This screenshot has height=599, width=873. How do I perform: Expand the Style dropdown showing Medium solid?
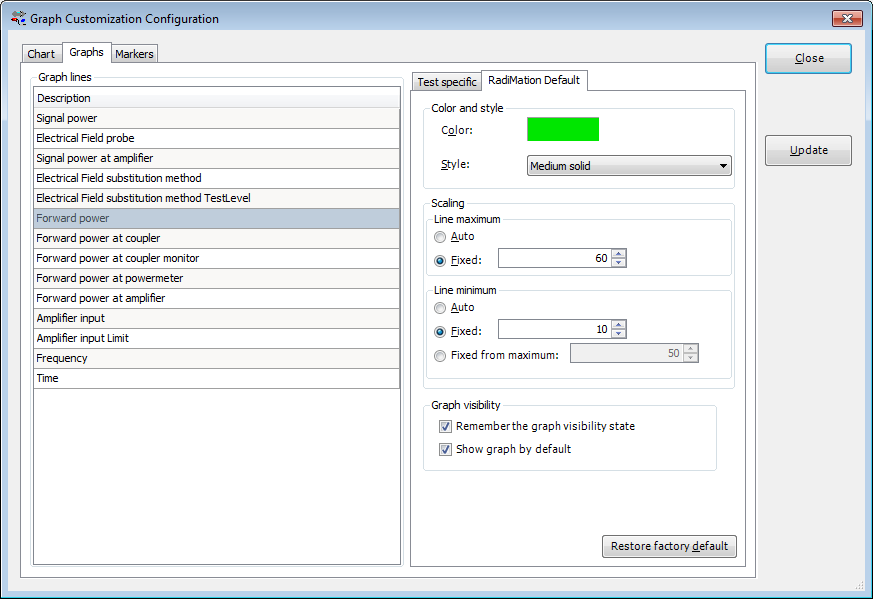tap(629, 166)
